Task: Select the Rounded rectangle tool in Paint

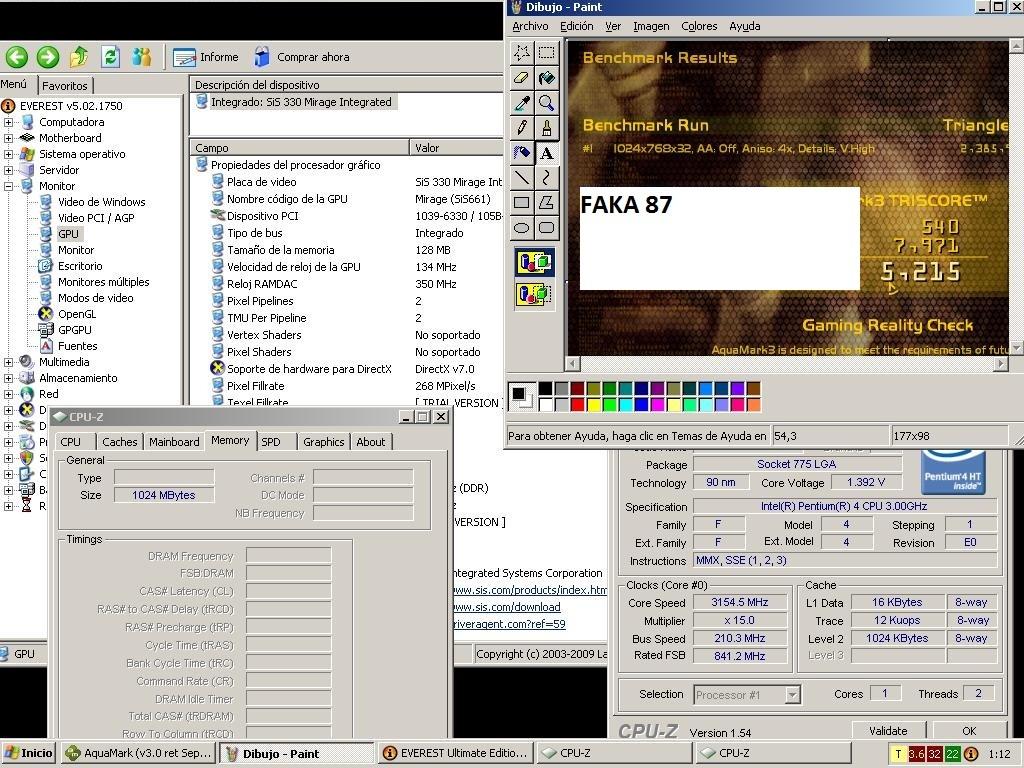Action: (x=547, y=228)
